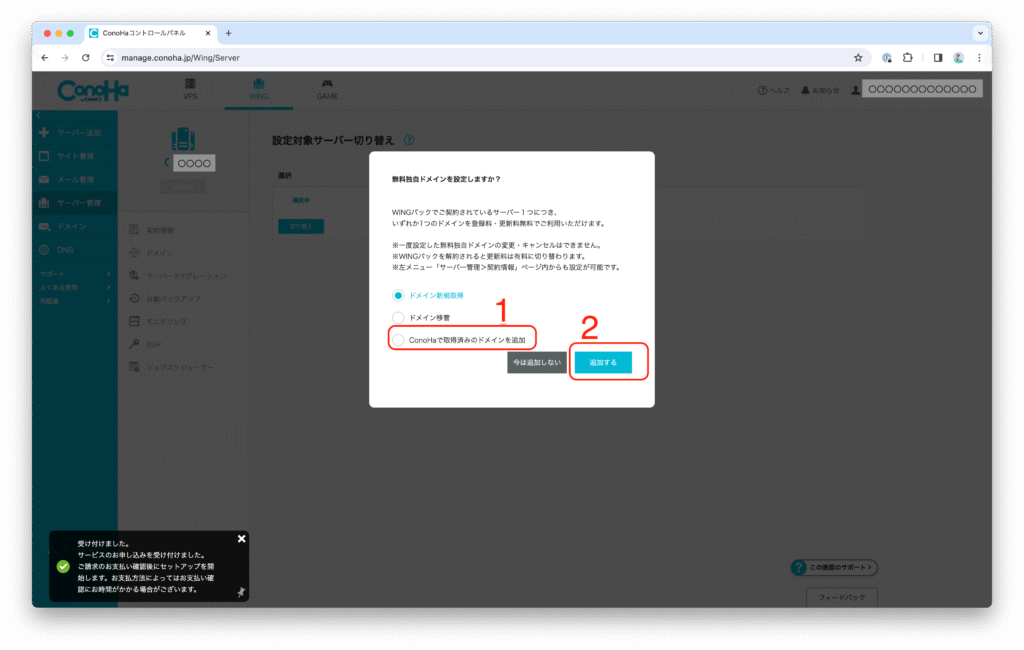Click the フィードバック button

coord(842,597)
